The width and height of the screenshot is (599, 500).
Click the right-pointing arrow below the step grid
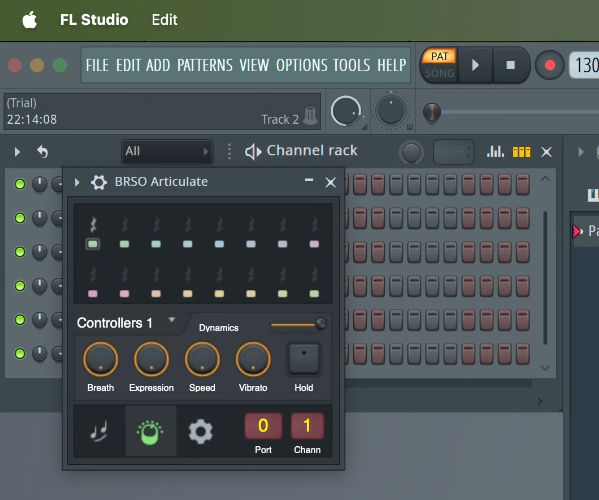click(540, 401)
